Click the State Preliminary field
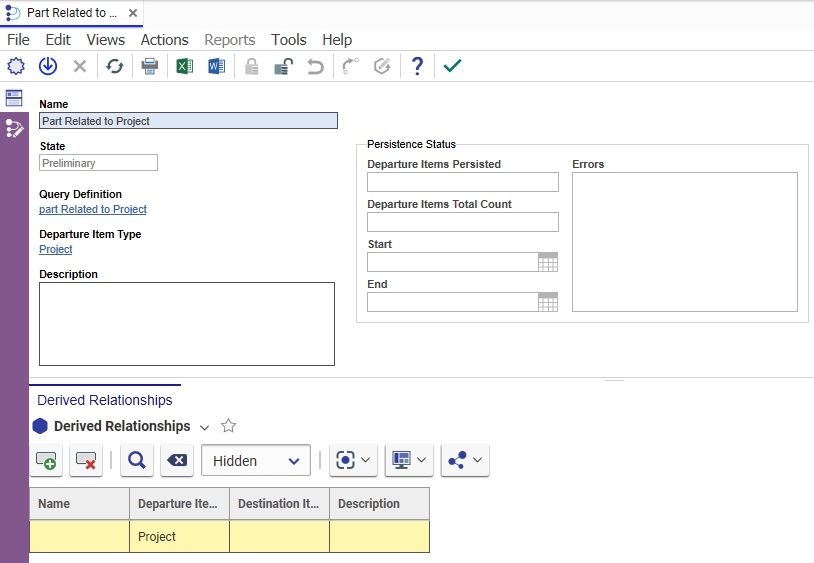This screenshot has height=563, width=814. [99, 163]
